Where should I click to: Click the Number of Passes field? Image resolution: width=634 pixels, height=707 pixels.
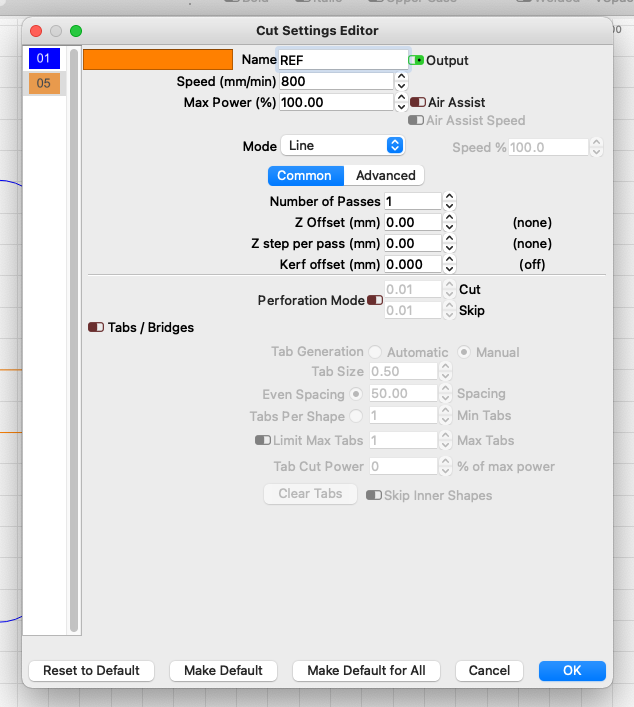pyautogui.click(x=413, y=201)
